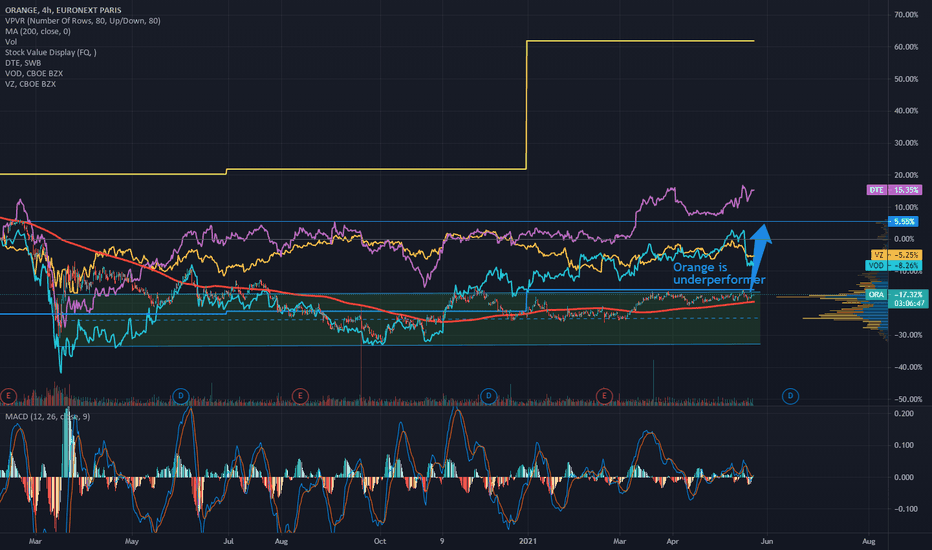Image resolution: width=932 pixels, height=550 pixels.
Task: Click the DTE 15.35% price label
Action: [x=894, y=190]
